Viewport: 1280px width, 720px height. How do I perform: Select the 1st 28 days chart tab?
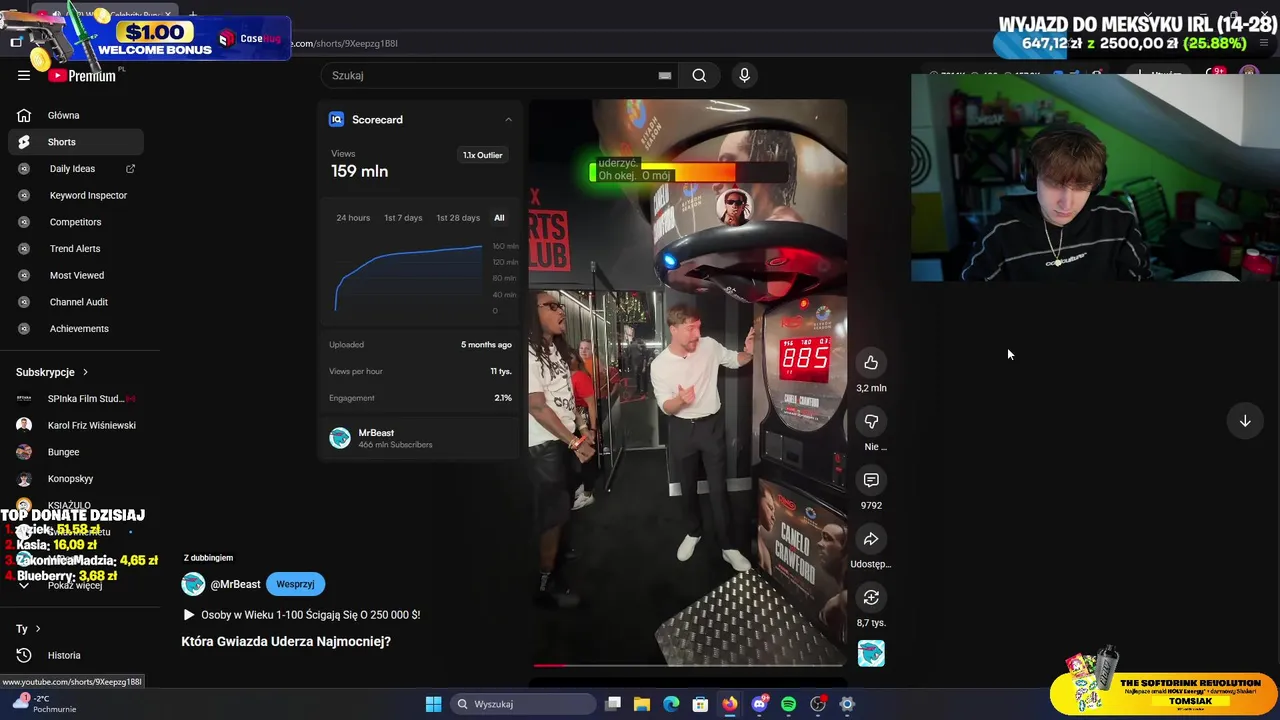click(458, 218)
